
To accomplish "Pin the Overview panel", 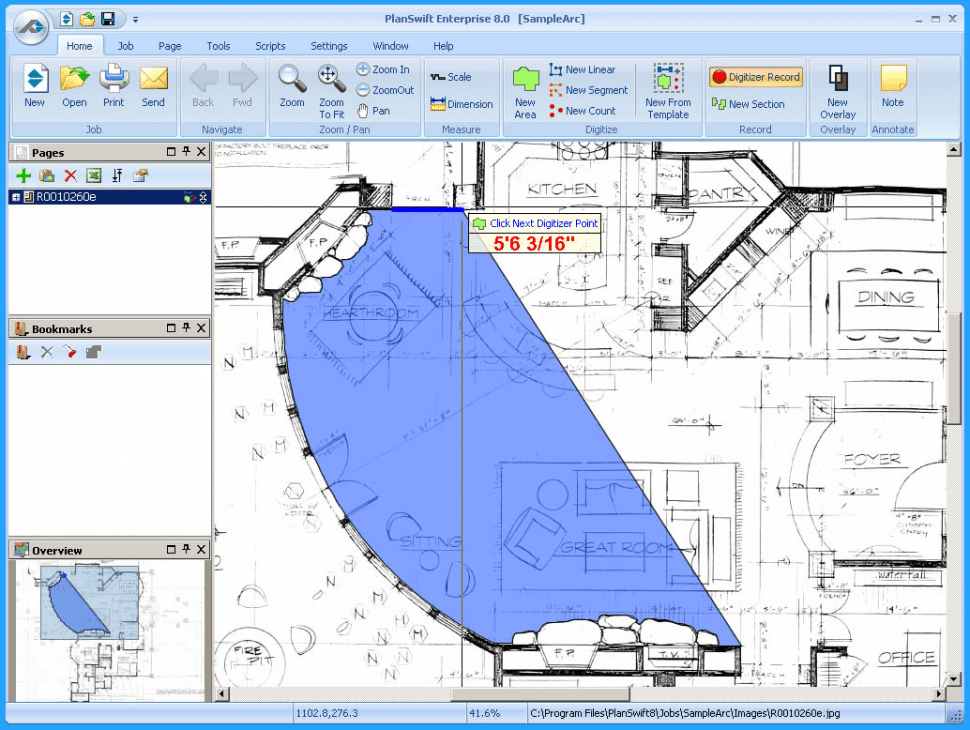I will tap(186, 549).
